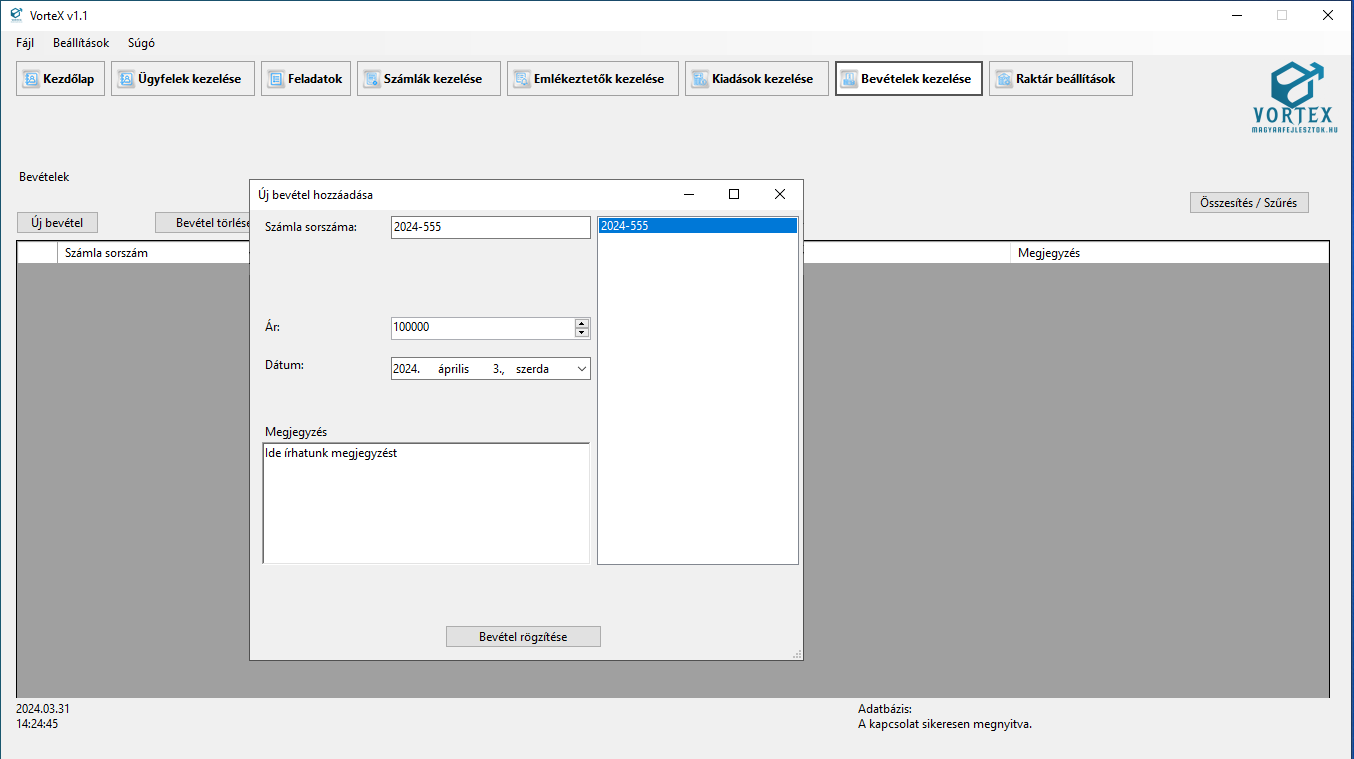The height and width of the screenshot is (759, 1354).
Task: Expand the Dátum date picker dropdown
Action: (582, 369)
